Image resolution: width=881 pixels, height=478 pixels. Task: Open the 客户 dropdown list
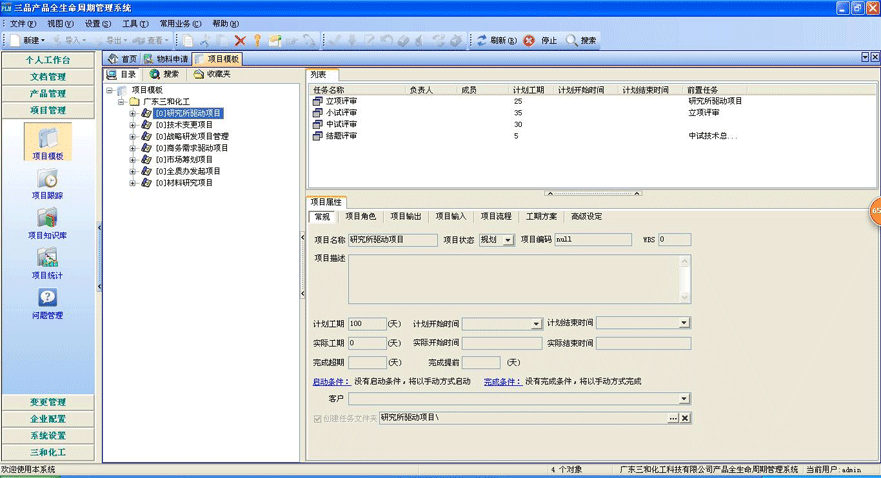click(x=684, y=399)
